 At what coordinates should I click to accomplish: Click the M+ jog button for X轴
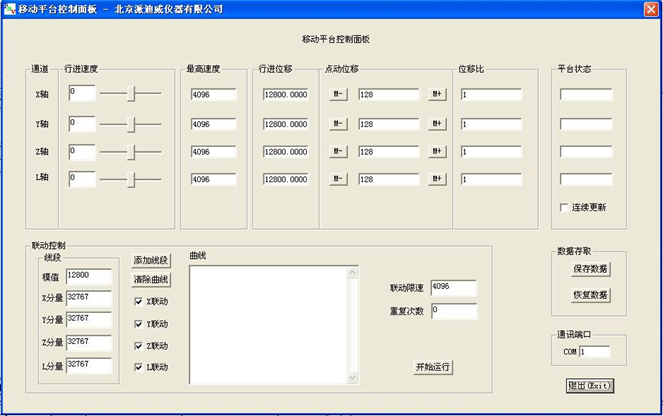(436, 95)
